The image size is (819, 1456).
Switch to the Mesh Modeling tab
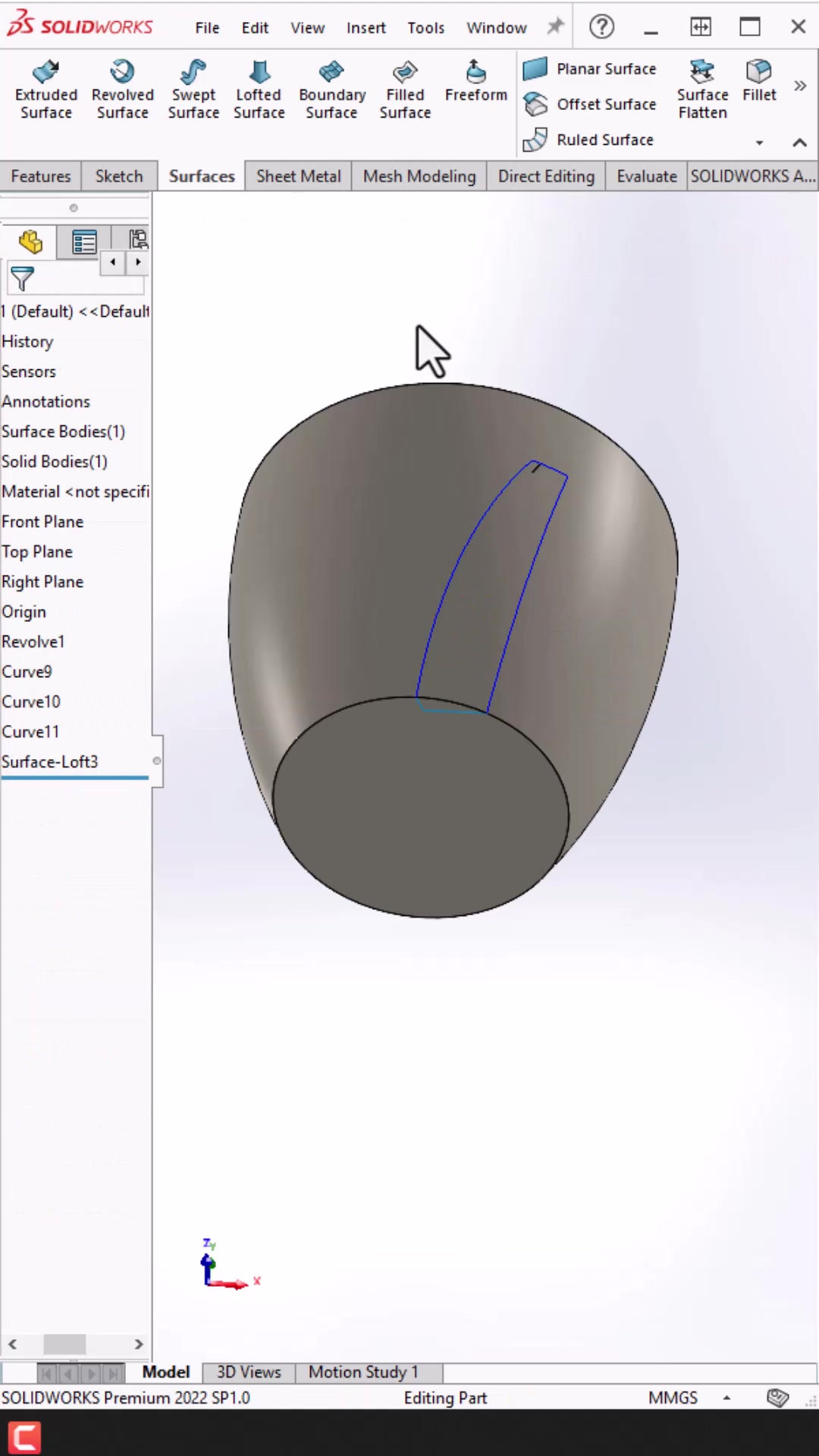pos(419,176)
